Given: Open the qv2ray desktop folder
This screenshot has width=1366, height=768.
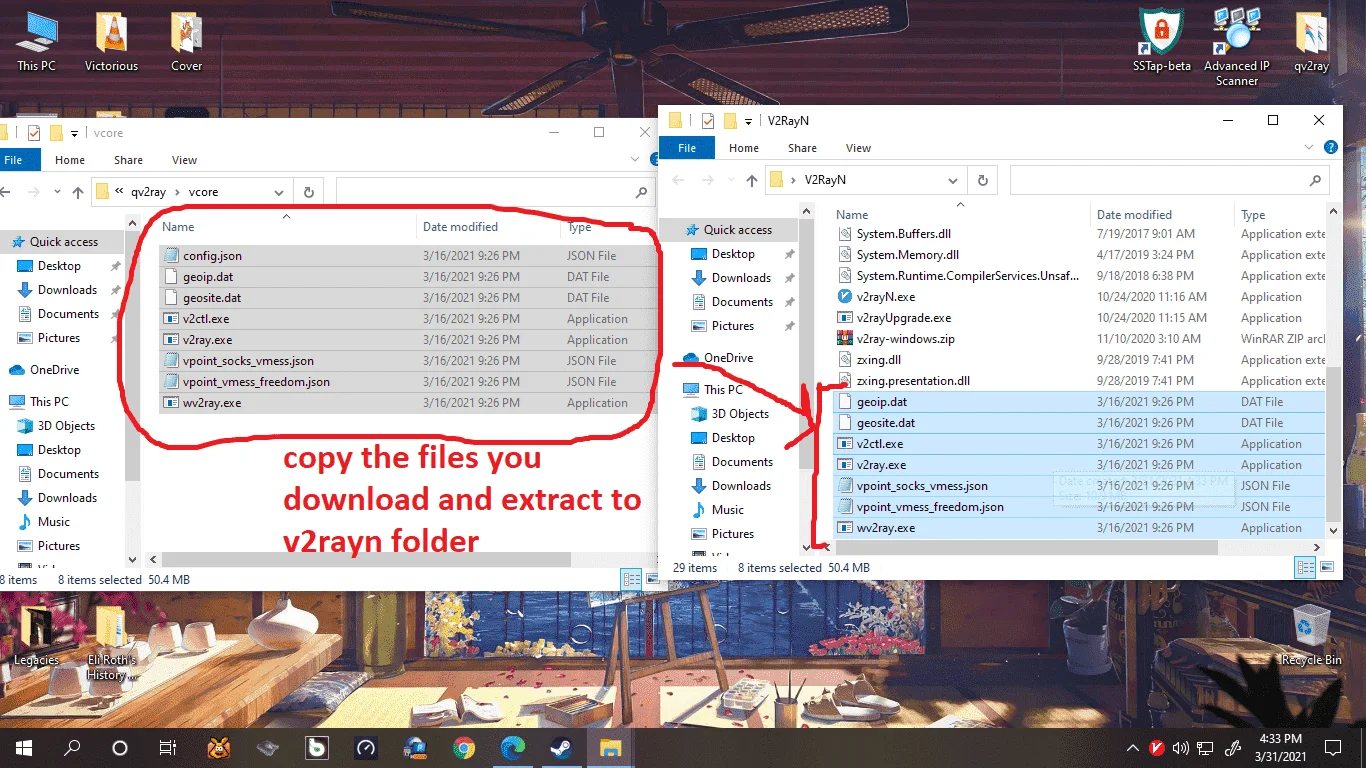Looking at the screenshot, I should pyautogui.click(x=1311, y=42).
